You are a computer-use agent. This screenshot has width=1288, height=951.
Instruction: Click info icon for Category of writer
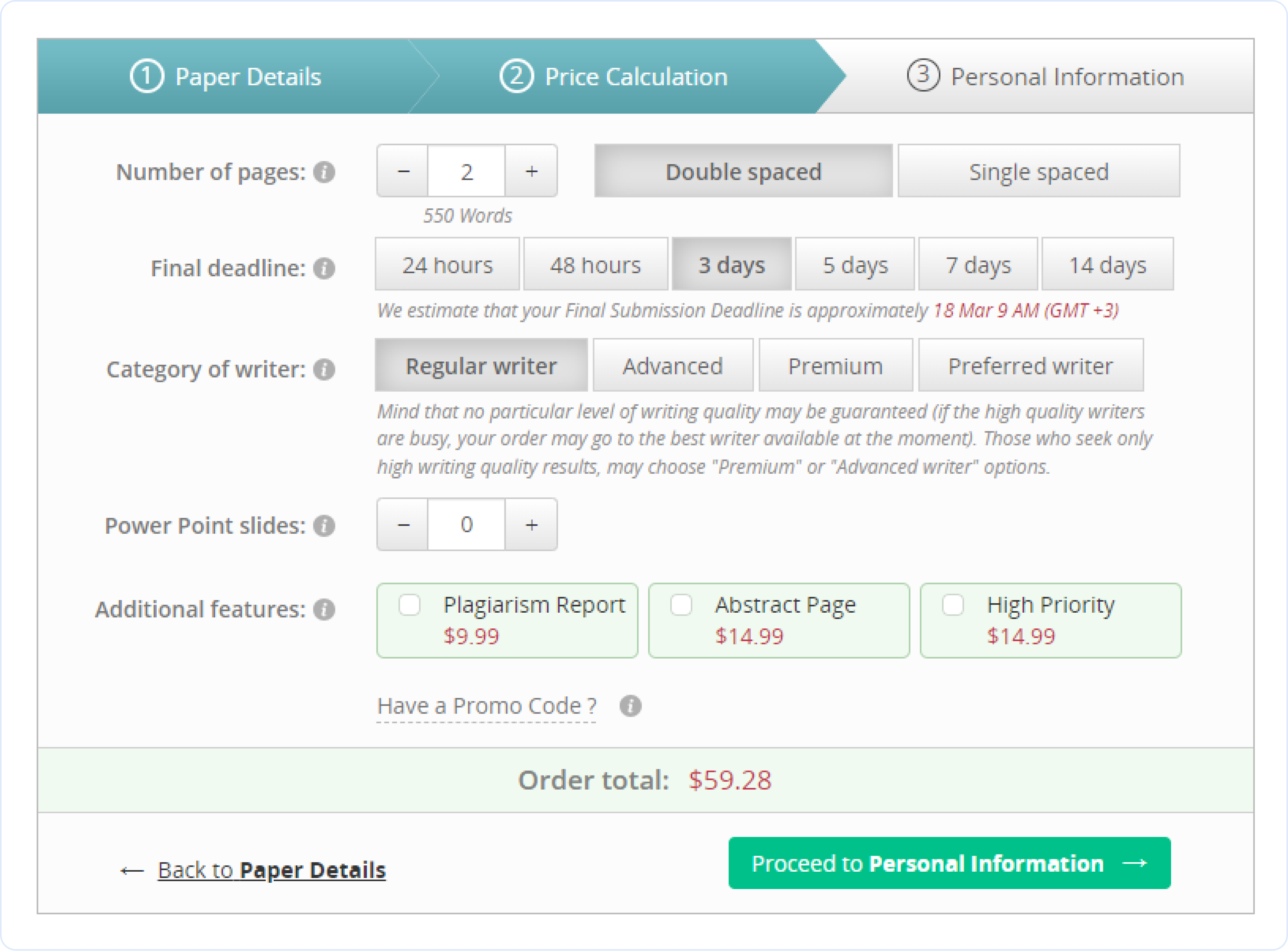tap(324, 369)
